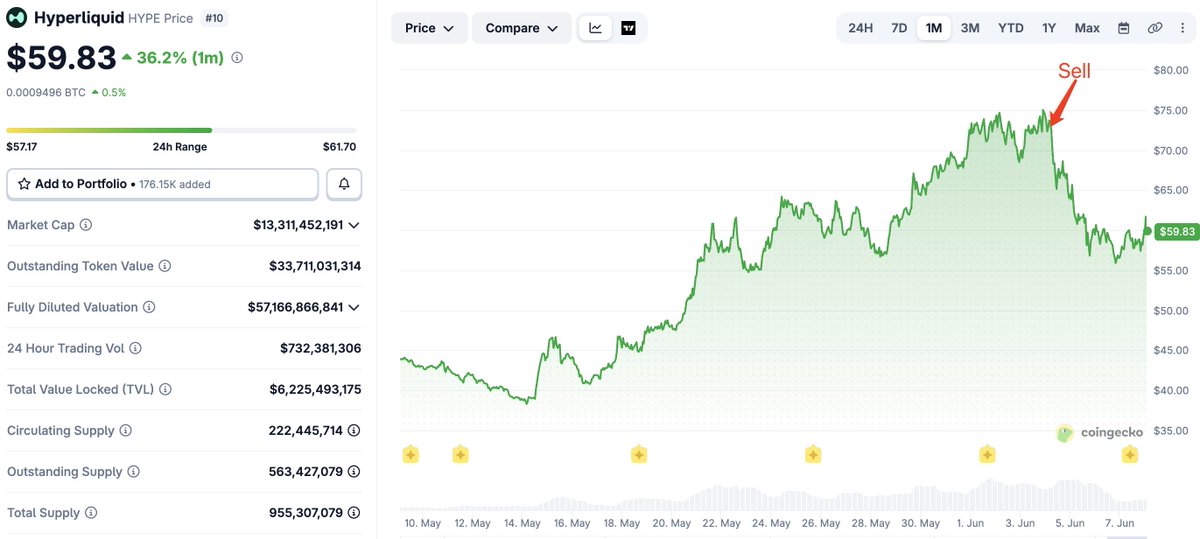Click the info icon beside the Total Supply label
The image size is (1200, 539).
(x=91, y=512)
